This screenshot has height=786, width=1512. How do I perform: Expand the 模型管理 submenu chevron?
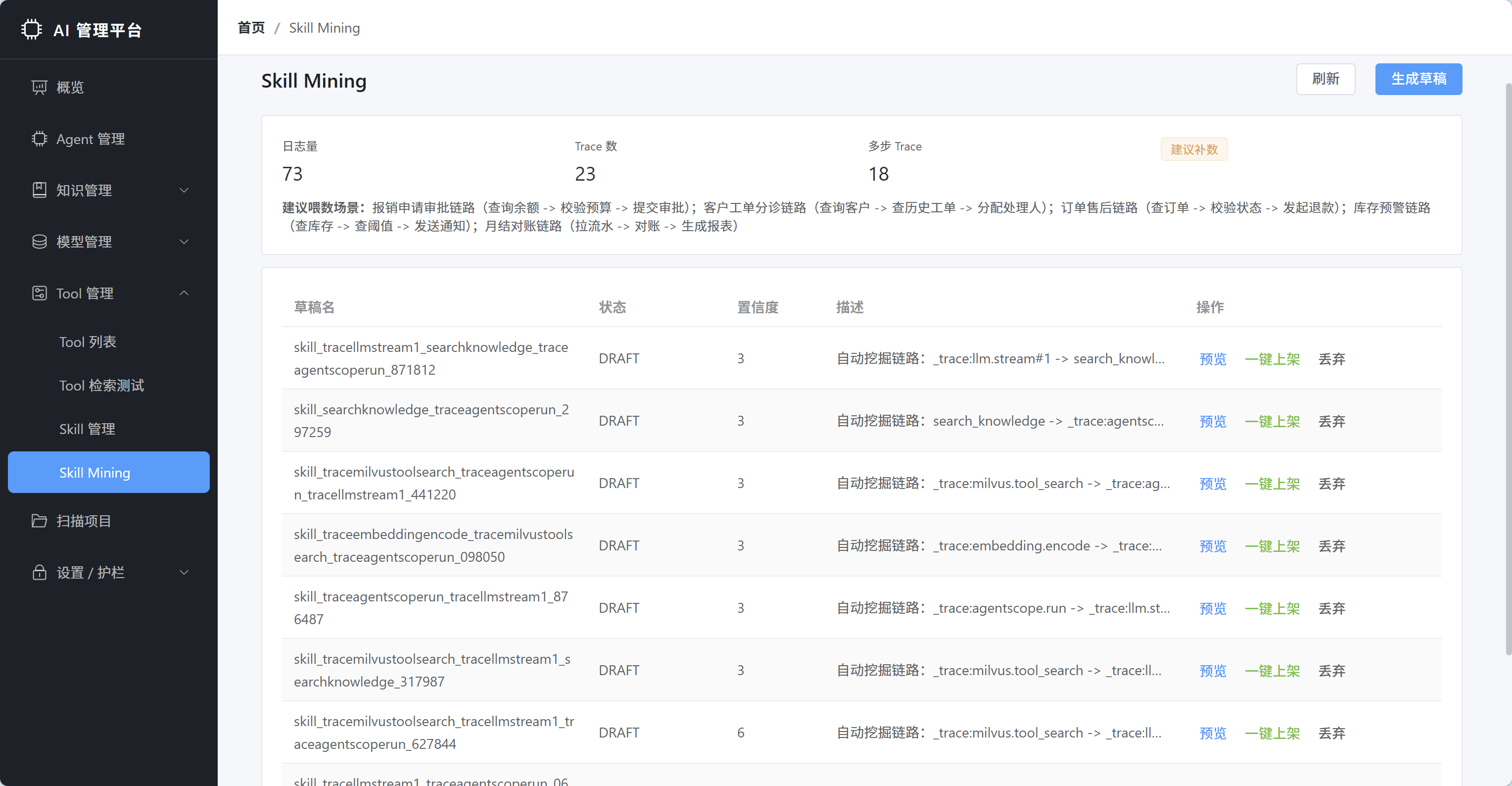point(185,242)
